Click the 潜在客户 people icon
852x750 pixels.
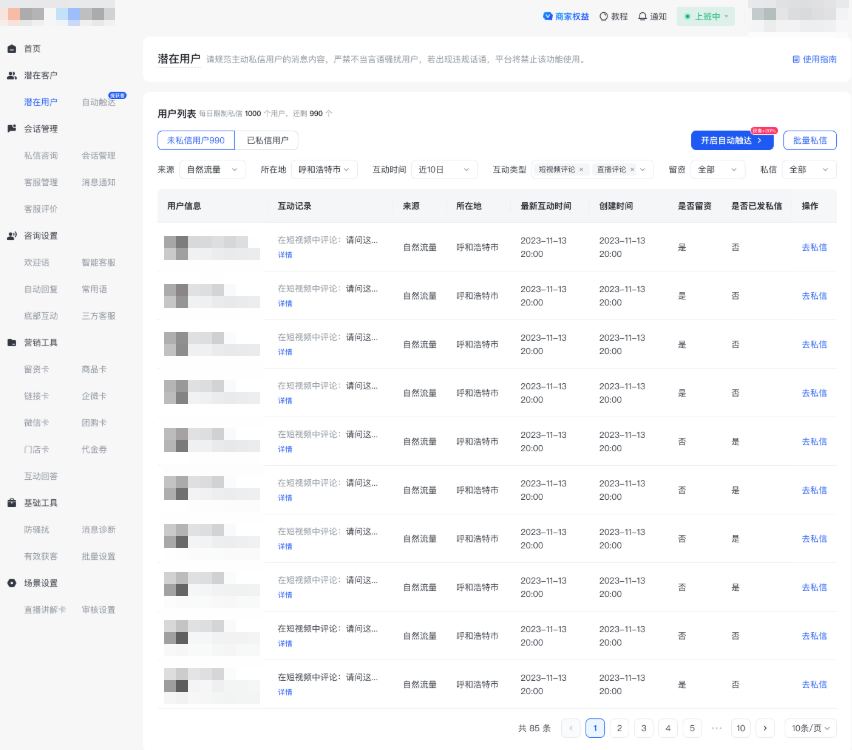12,76
